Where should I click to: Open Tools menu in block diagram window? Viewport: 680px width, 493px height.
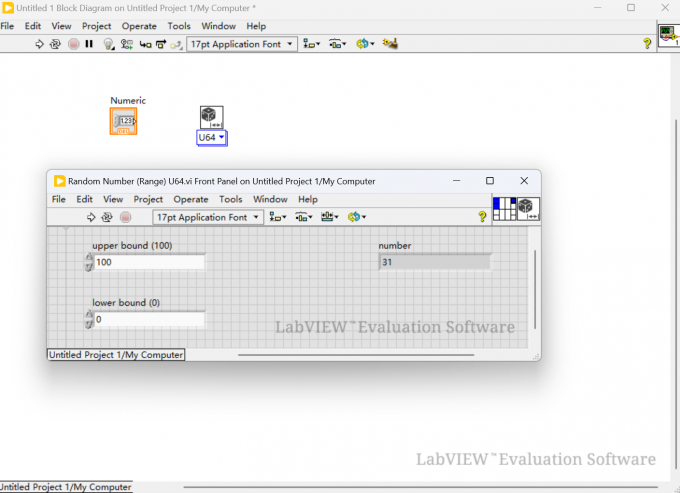[179, 26]
